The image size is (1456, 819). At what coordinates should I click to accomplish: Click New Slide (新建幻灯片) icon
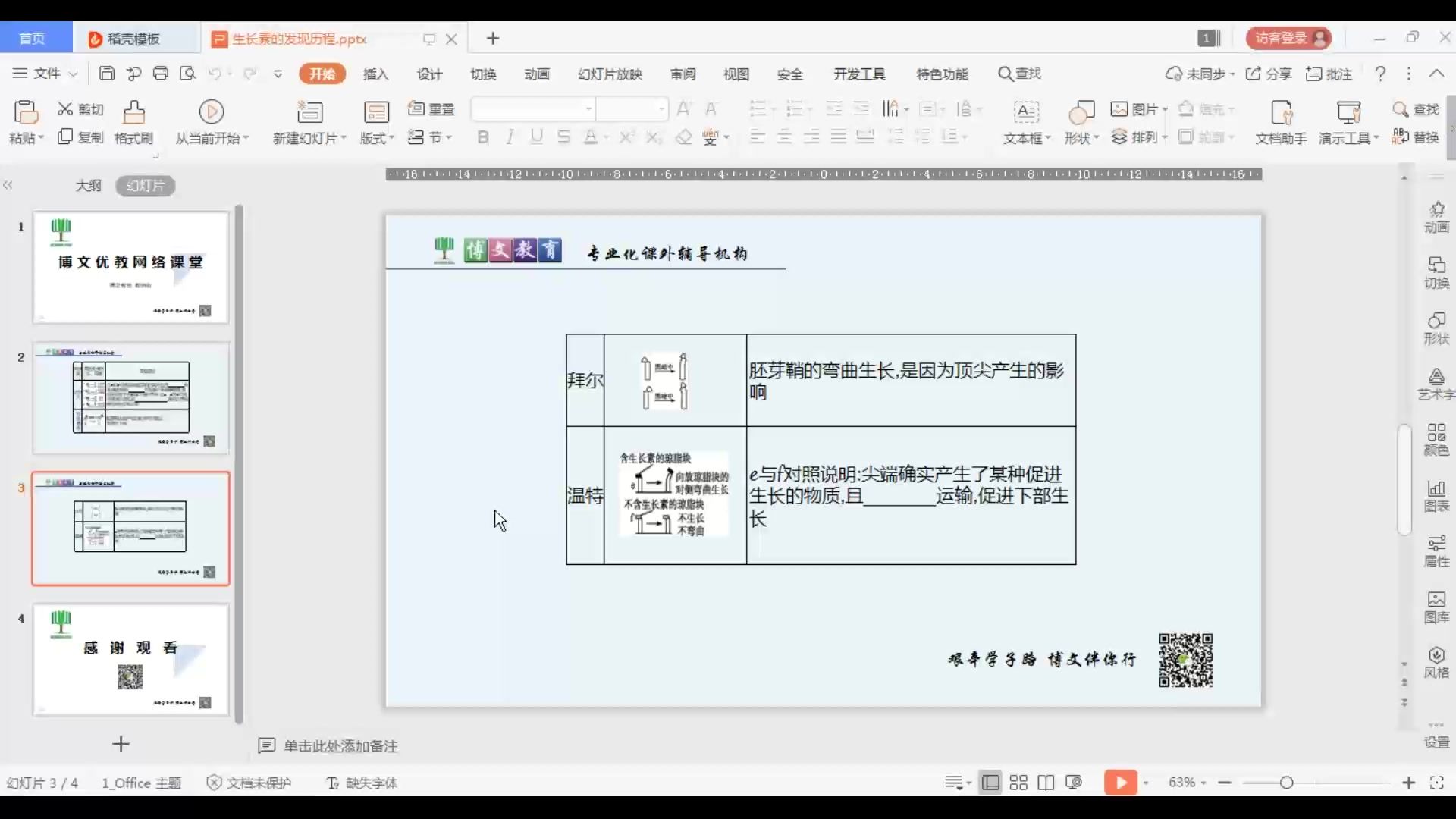(309, 112)
